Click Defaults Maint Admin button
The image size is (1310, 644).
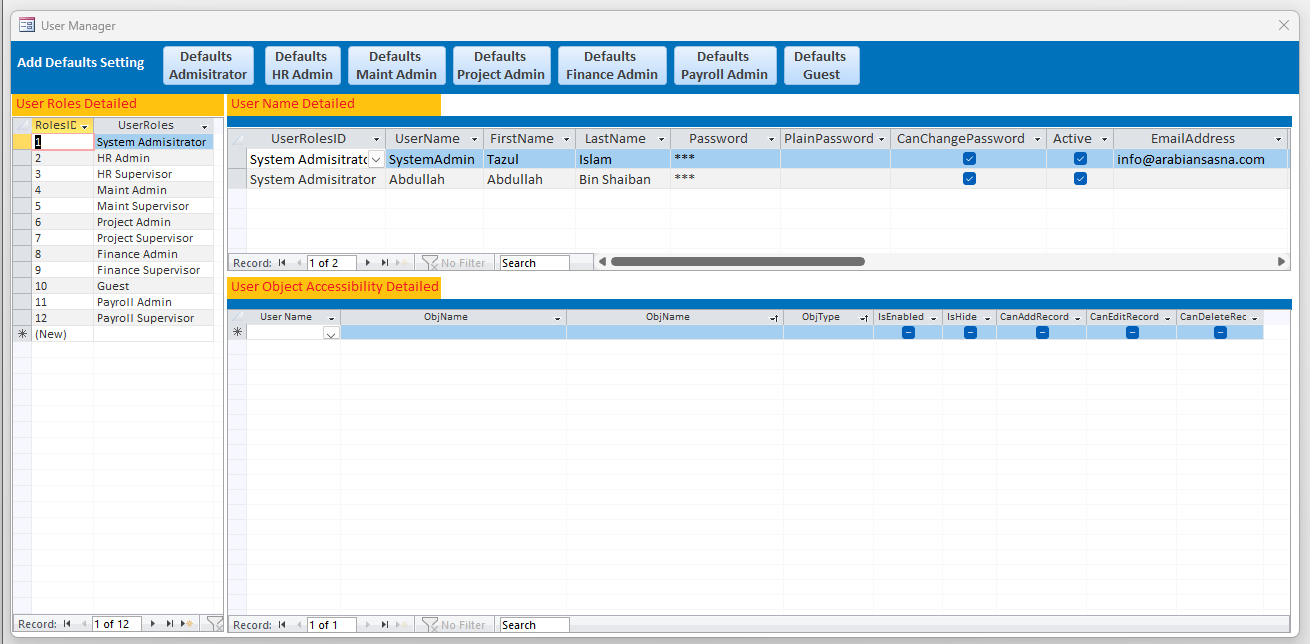[x=396, y=65]
